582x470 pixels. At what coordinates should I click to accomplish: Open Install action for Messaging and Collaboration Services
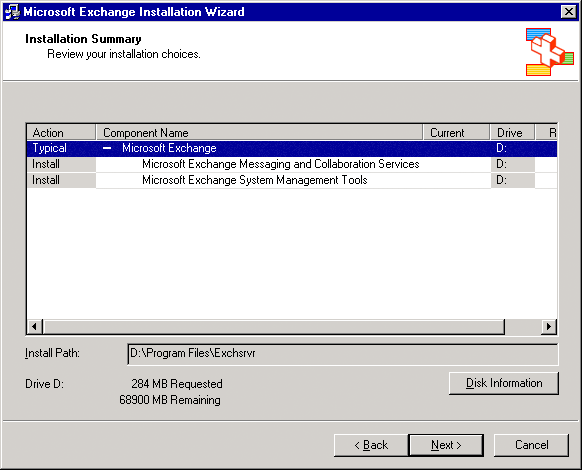[61, 164]
